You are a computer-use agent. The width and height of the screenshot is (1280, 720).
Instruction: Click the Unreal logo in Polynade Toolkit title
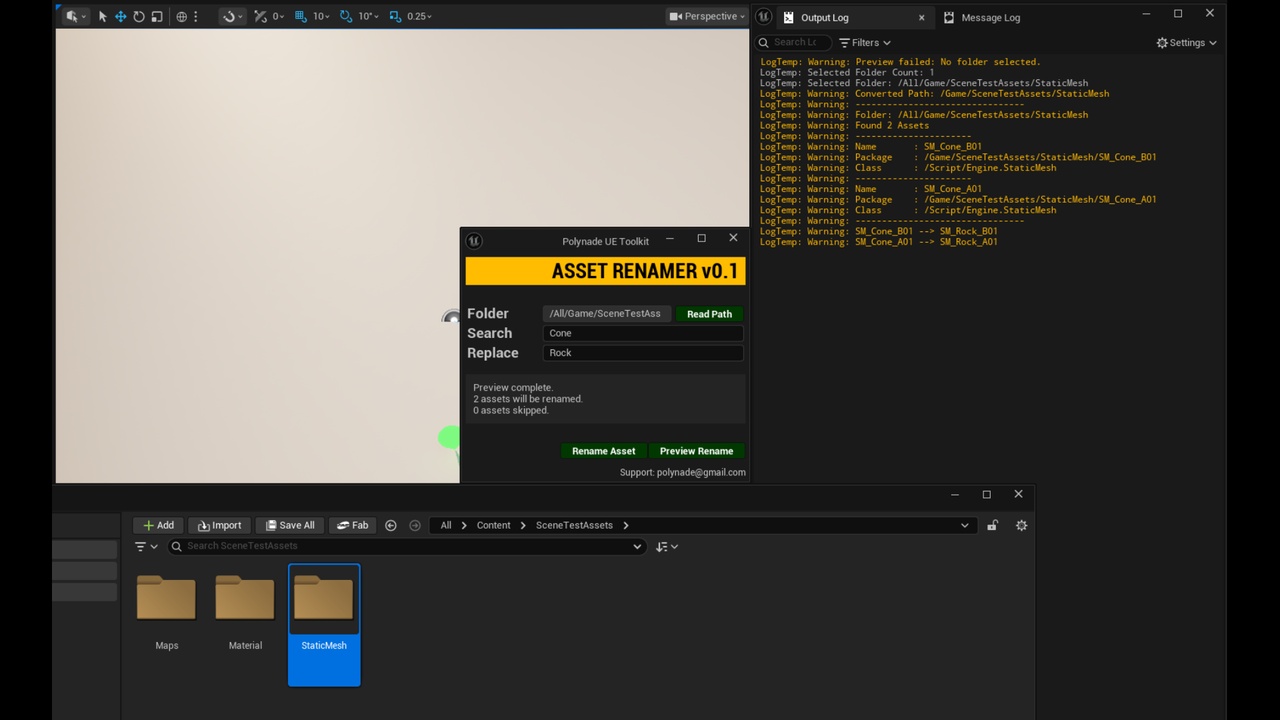click(474, 241)
